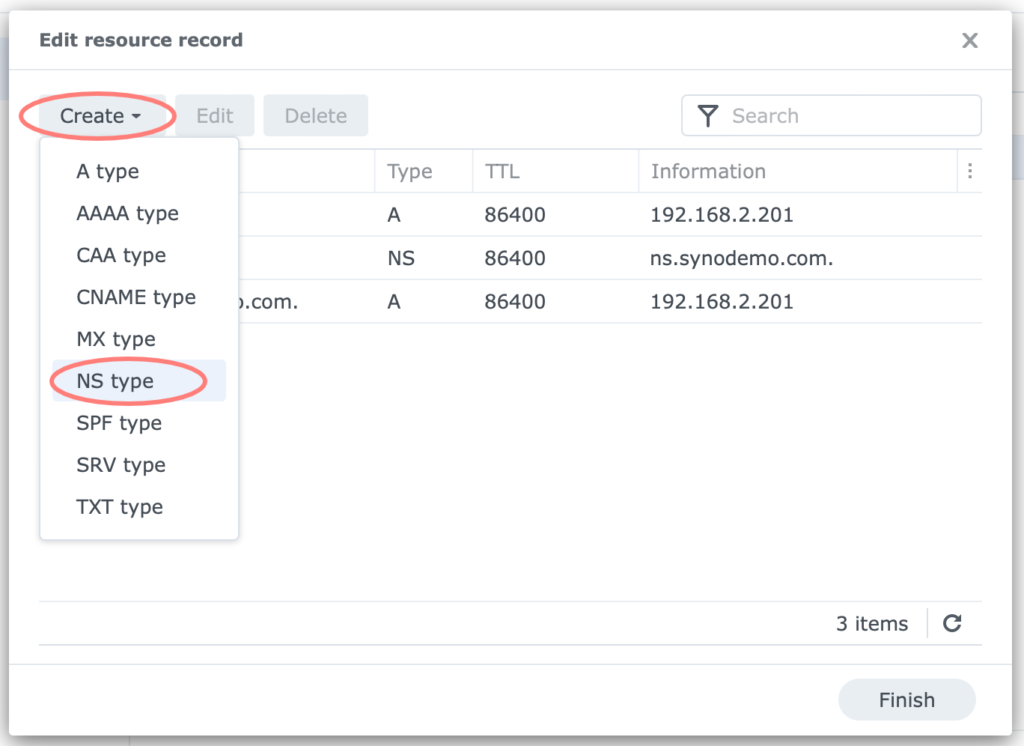The image size is (1024, 746).
Task: Select SPF type to create an SPF record
Action: [119, 423]
